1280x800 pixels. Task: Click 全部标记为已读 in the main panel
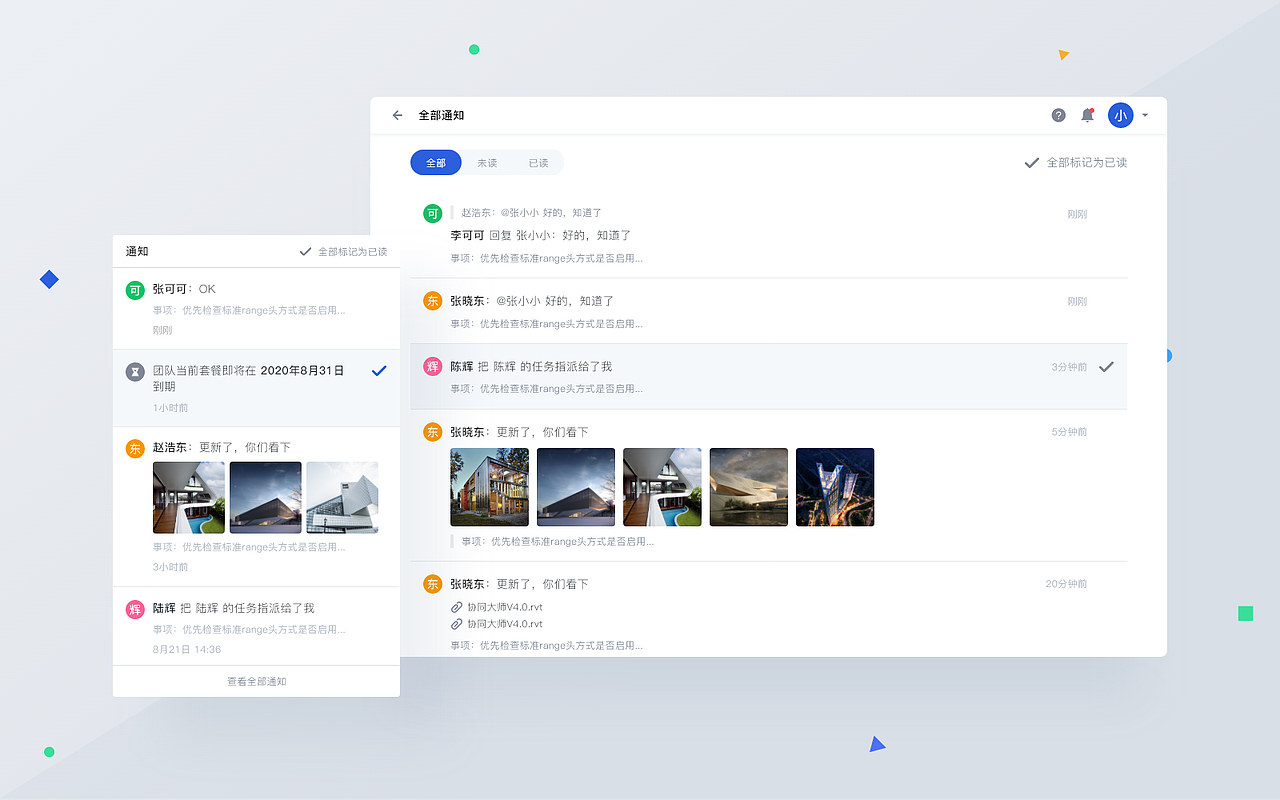[x=1086, y=161]
